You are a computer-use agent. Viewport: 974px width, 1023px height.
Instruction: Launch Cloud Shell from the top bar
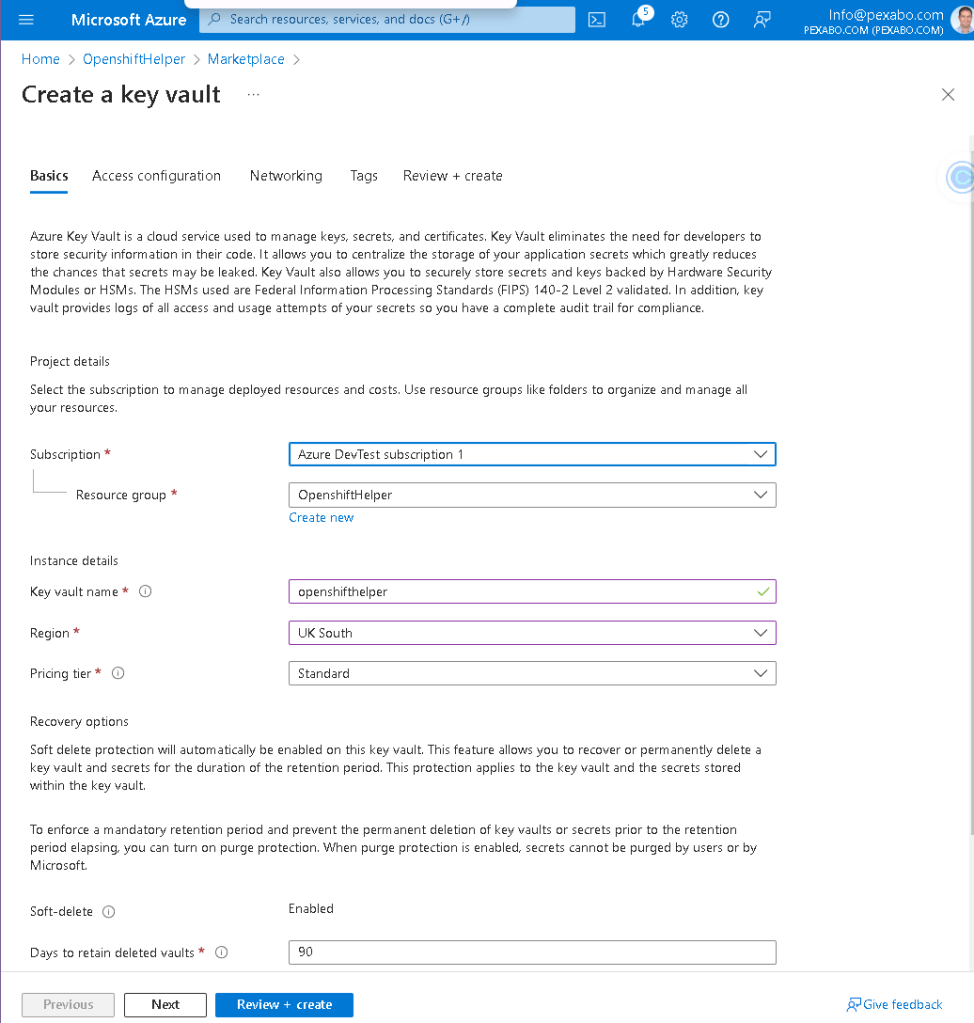(597, 20)
